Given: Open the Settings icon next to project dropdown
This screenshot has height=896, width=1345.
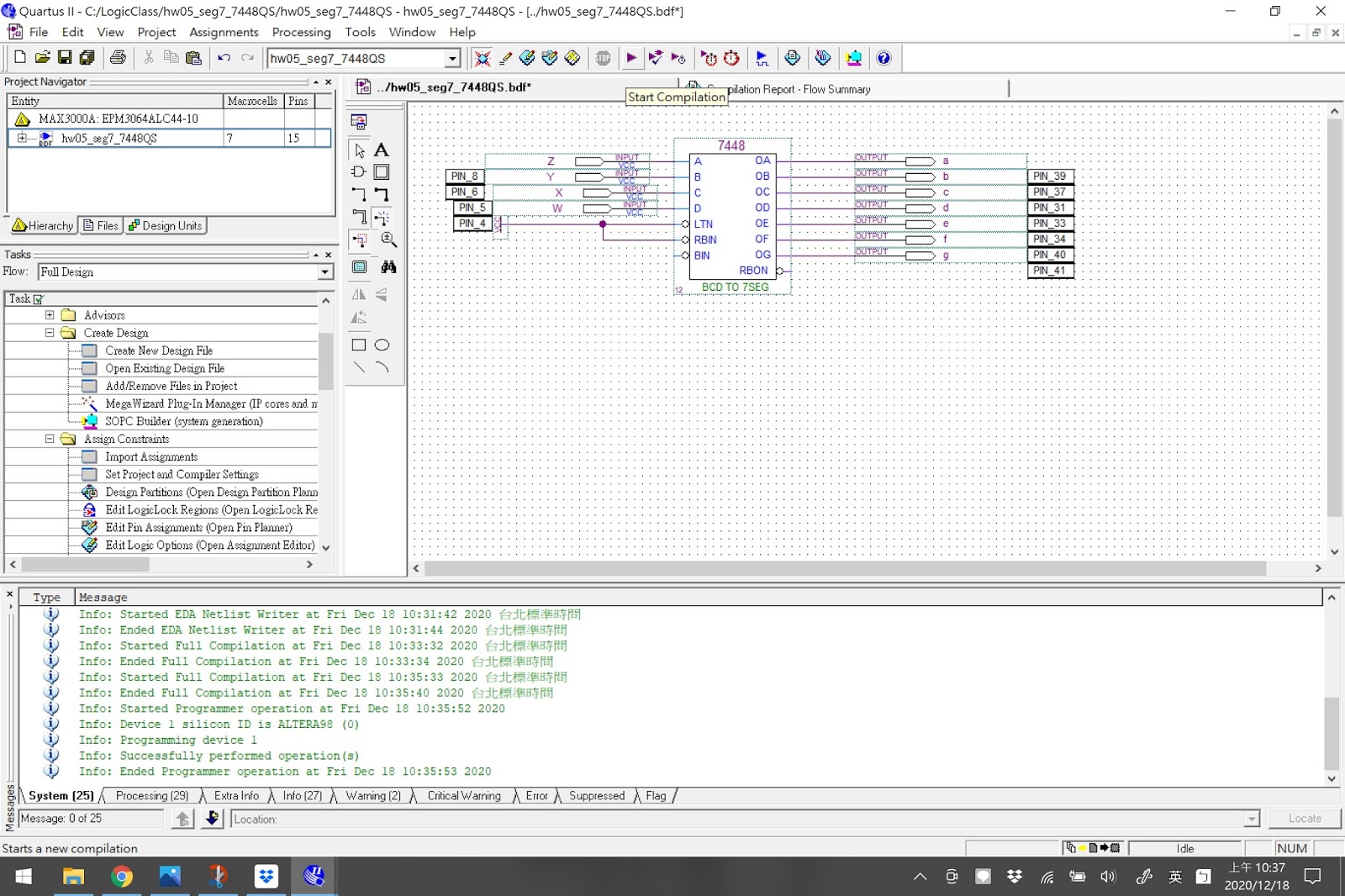Looking at the screenshot, I should point(482,57).
